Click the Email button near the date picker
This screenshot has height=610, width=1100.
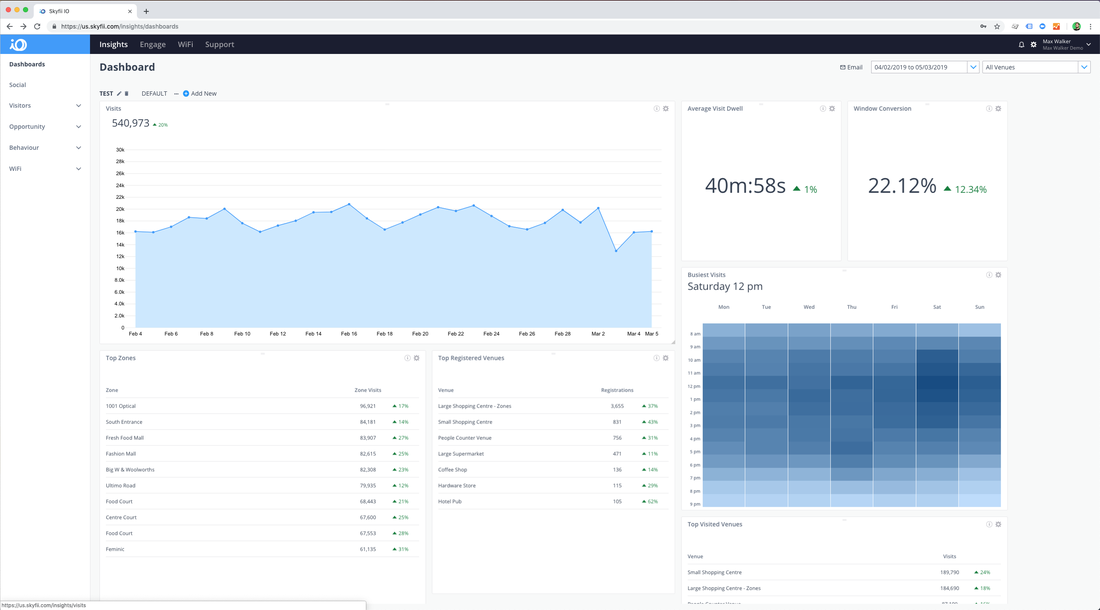tap(848, 67)
